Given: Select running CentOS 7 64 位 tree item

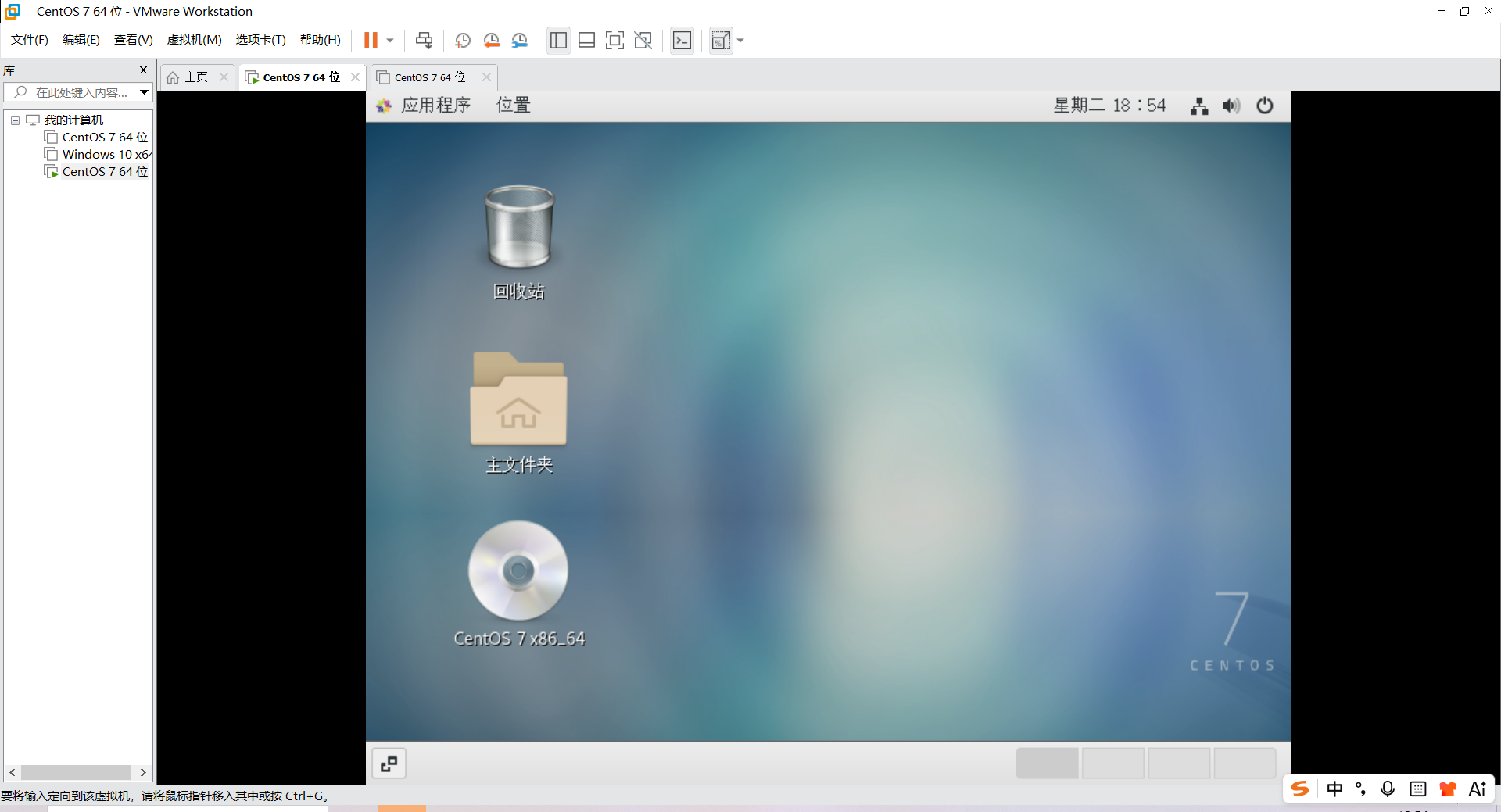Looking at the screenshot, I should tap(105, 172).
